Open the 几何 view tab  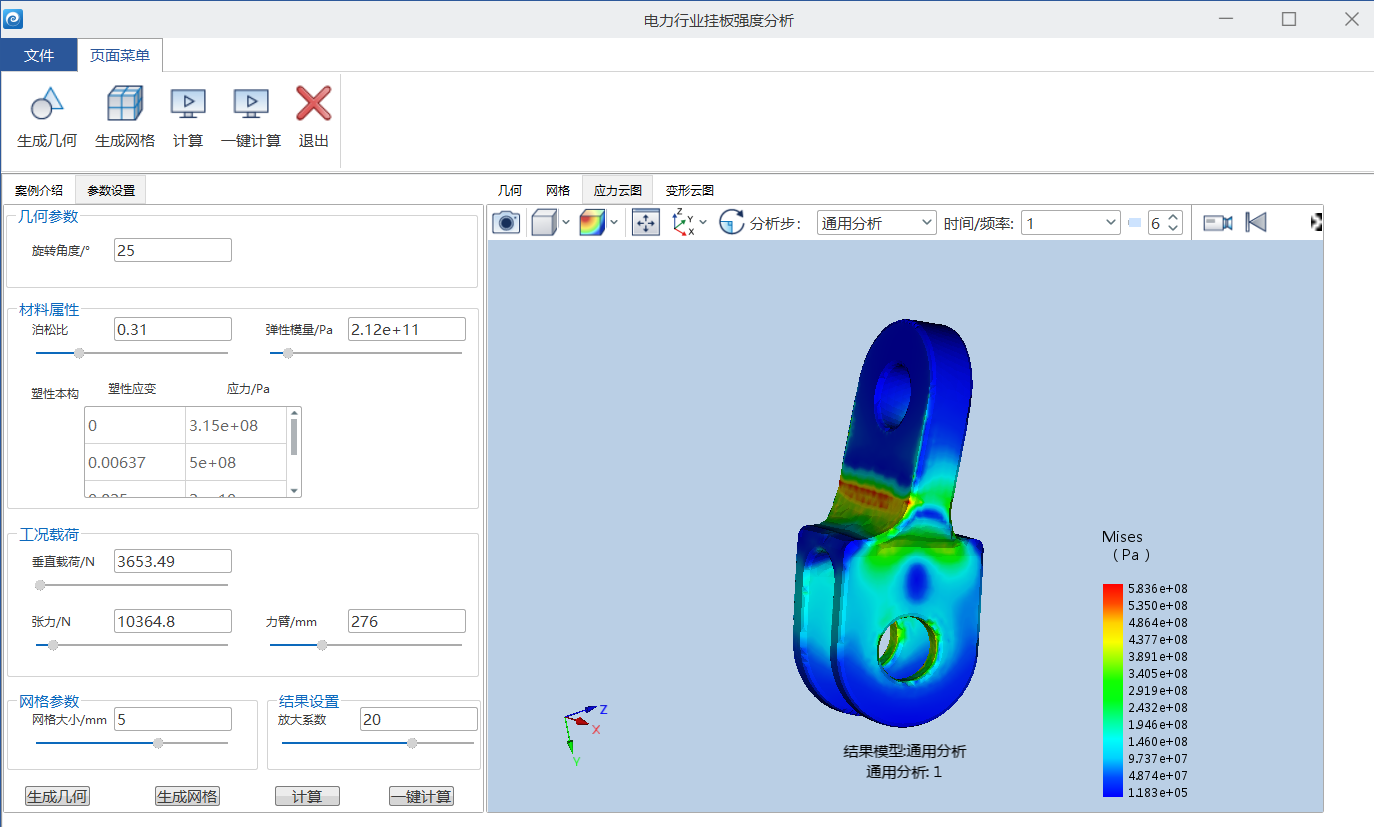510,190
